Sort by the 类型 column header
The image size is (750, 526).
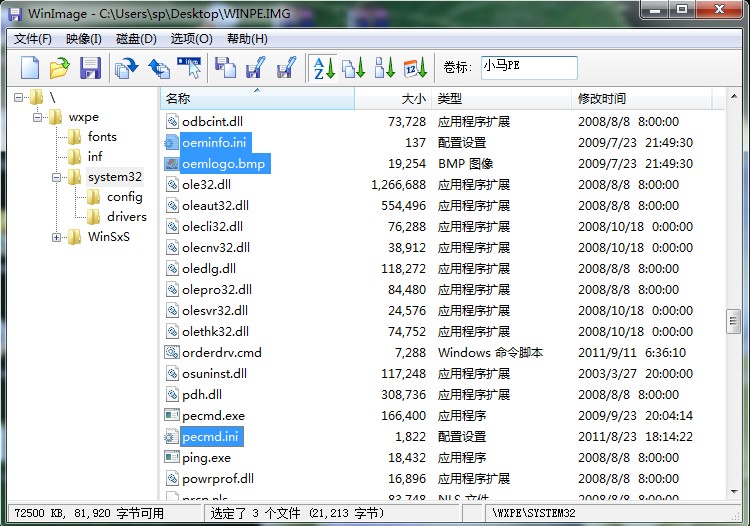[502, 99]
